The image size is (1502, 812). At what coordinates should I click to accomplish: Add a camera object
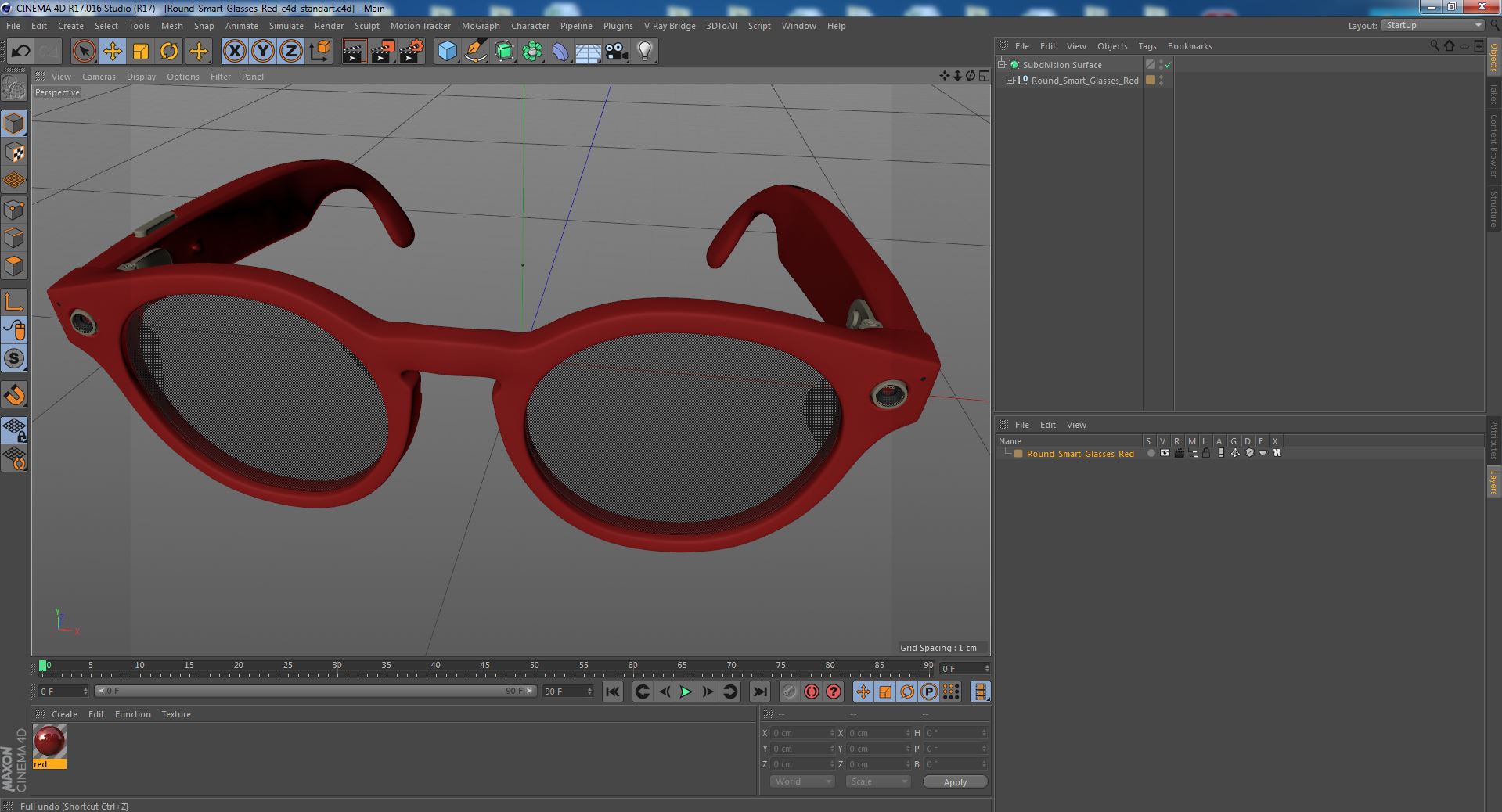pos(617,52)
